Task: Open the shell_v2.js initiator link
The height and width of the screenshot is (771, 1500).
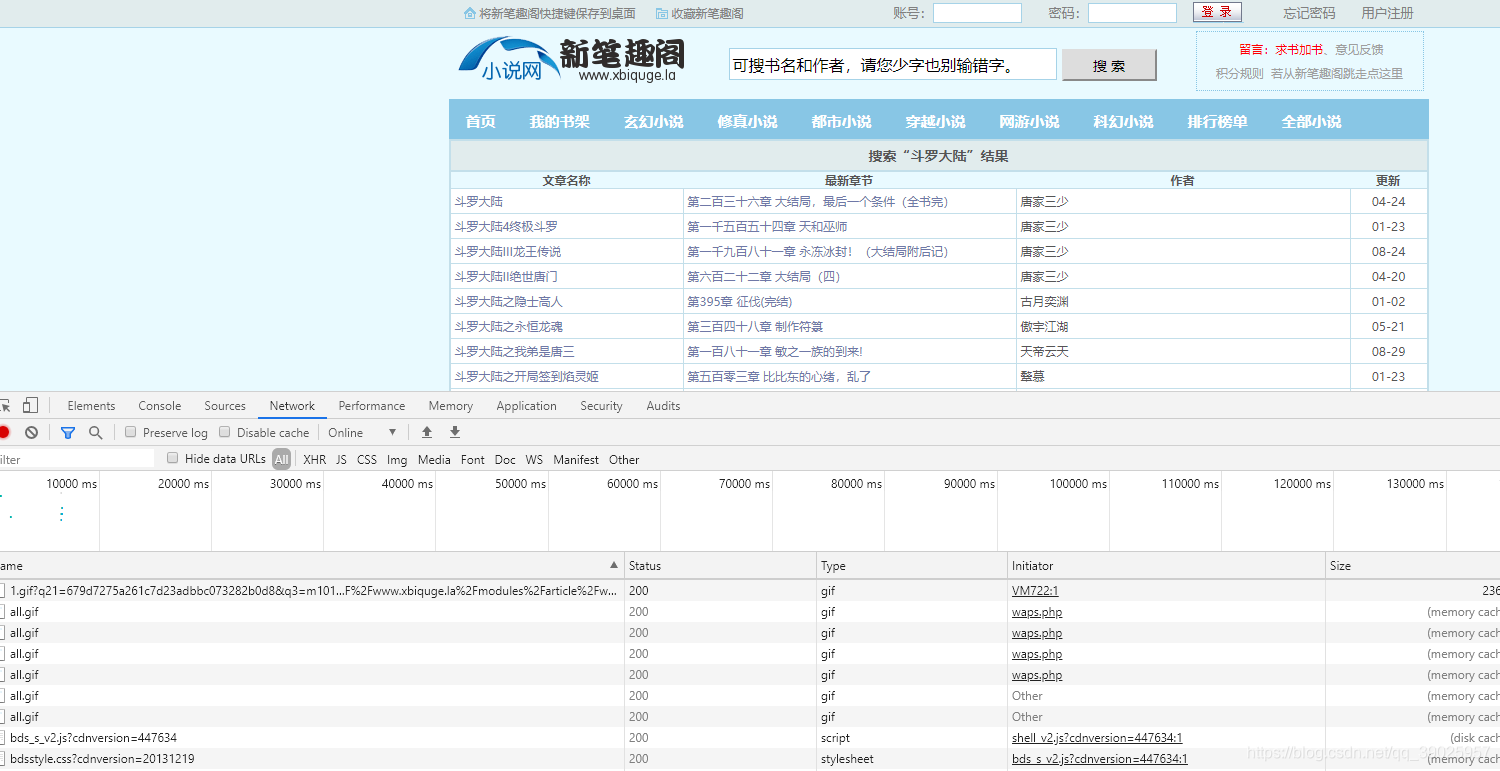Action: tap(1097, 738)
